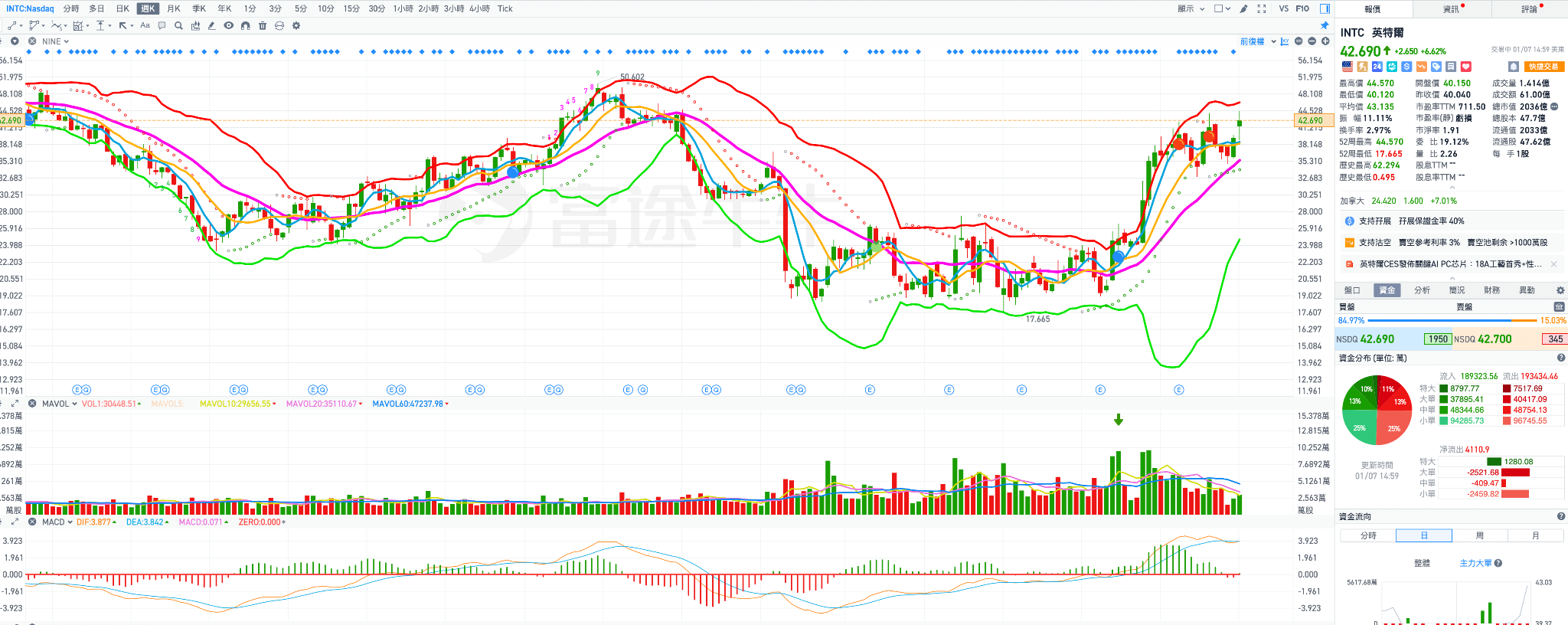Show help for 資金流向 section

click(x=1560, y=516)
